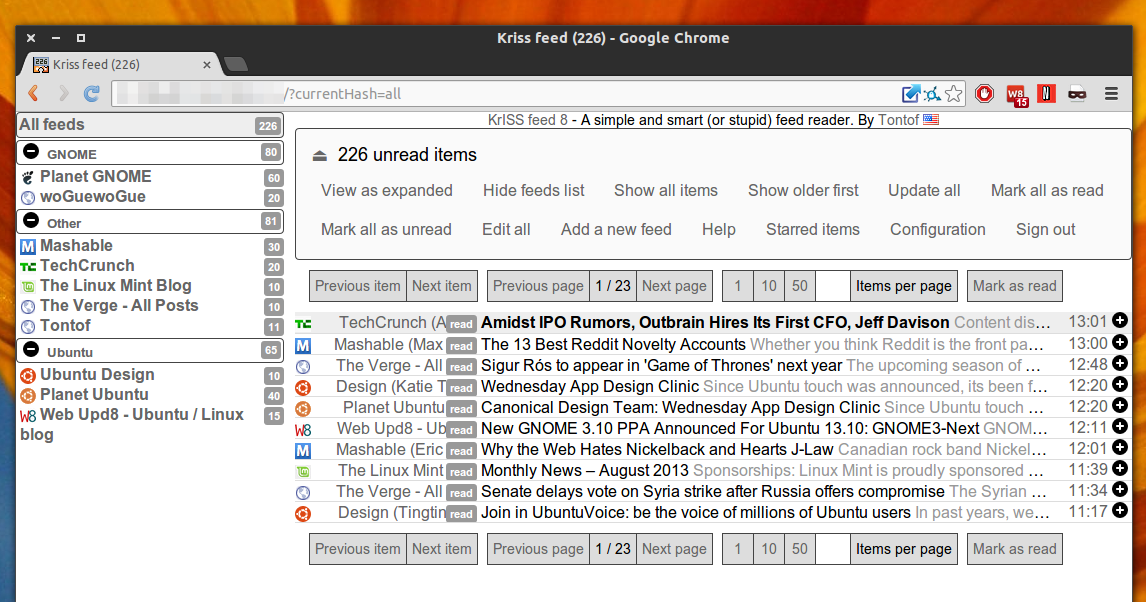
Task: Open the Planet GNOME feed
Action: (x=96, y=177)
